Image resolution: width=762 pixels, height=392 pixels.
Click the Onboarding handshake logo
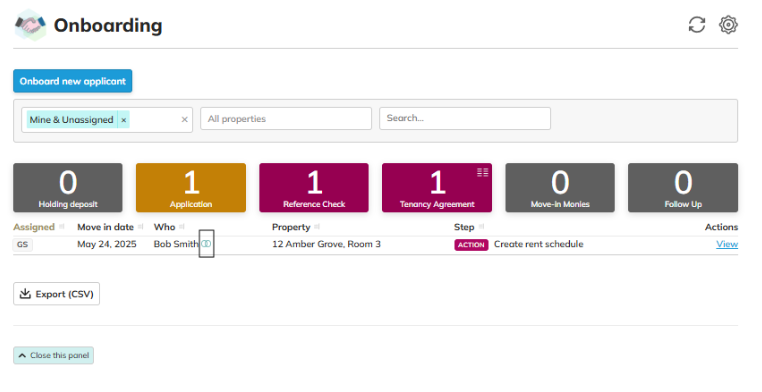30,25
